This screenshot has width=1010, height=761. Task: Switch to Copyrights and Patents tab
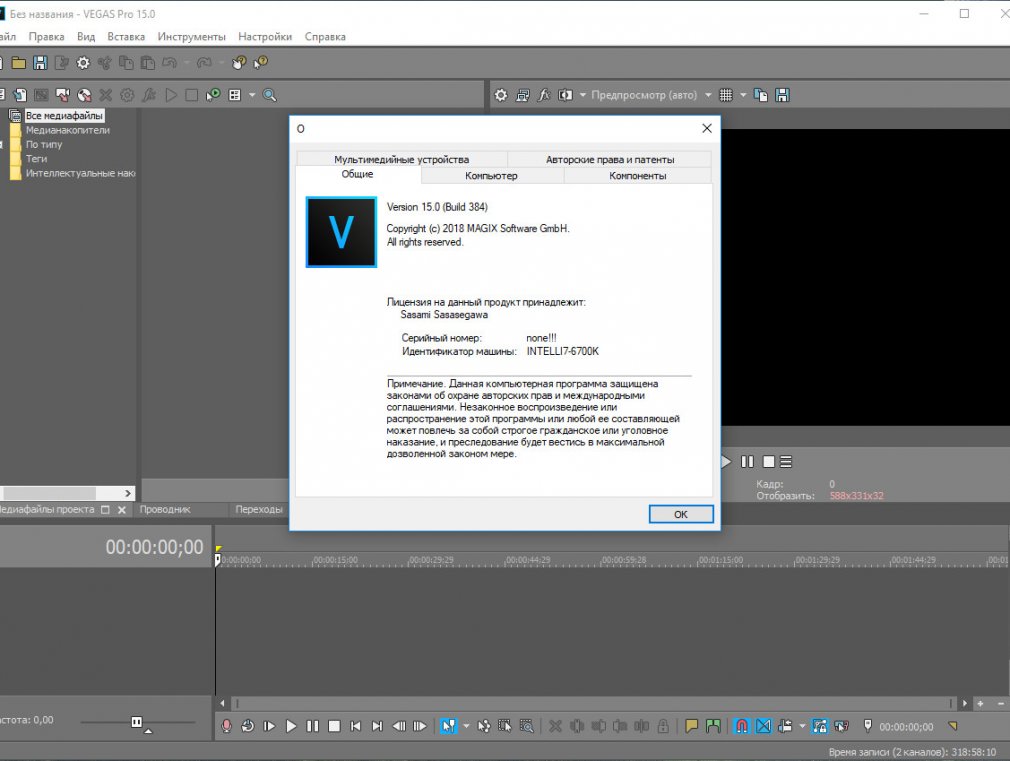point(610,159)
